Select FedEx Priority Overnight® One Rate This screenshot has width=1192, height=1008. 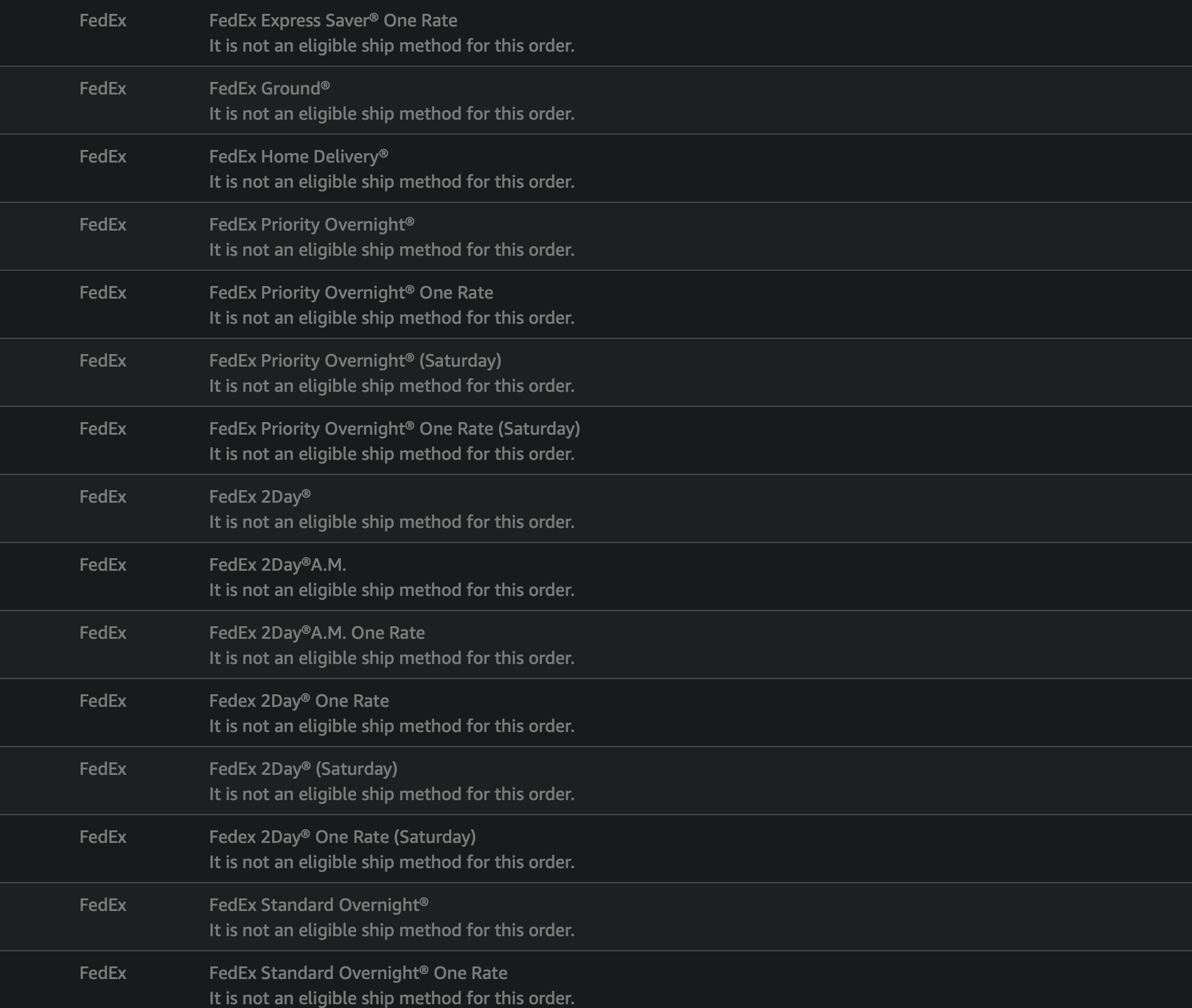click(351, 292)
